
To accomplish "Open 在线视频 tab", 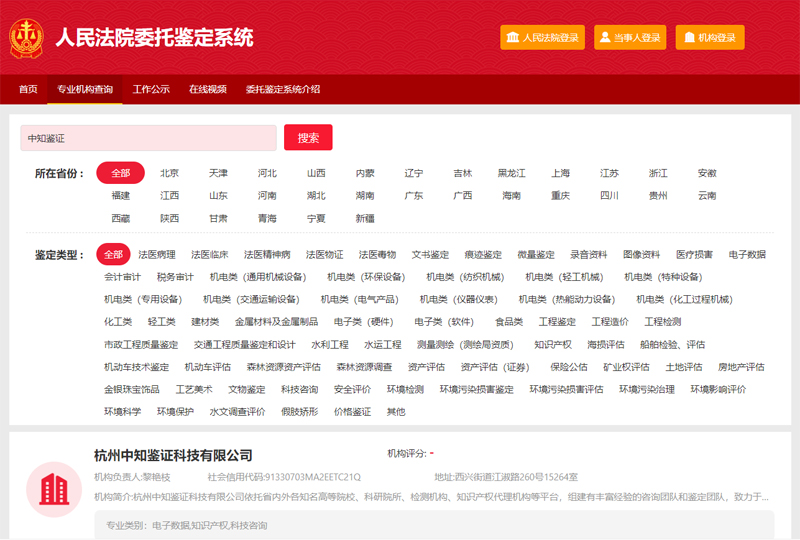I will (x=208, y=89).
